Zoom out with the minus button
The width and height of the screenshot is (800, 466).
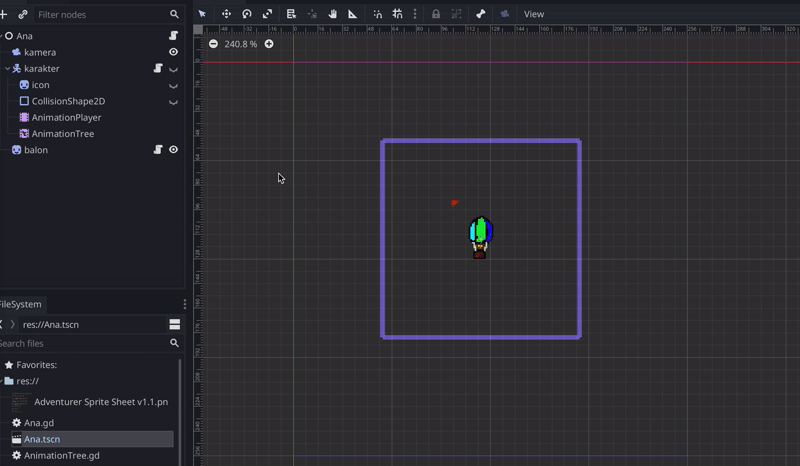(x=213, y=44)
